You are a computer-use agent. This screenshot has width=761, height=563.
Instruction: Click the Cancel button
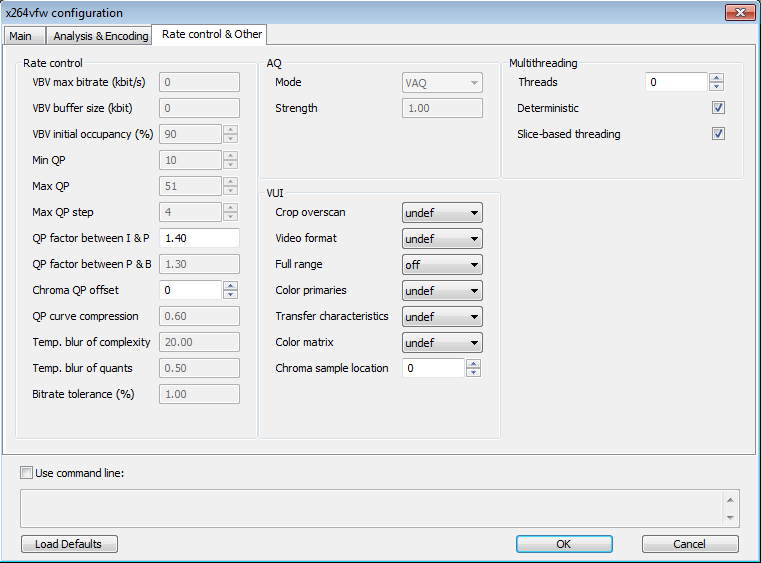(x=690, y=544)
